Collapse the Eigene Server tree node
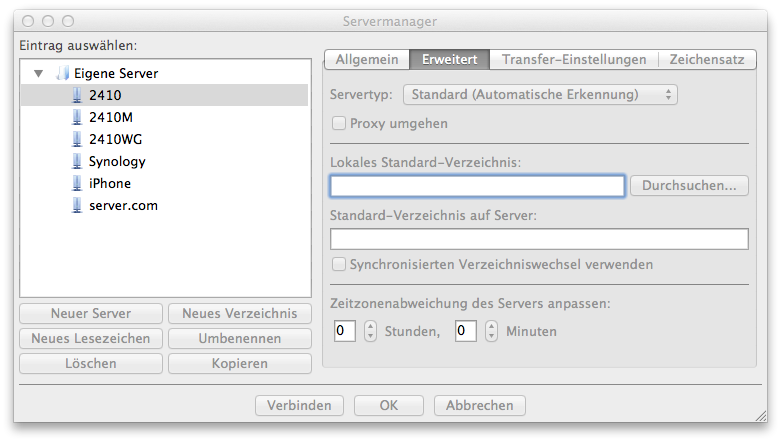This screenshot has height=442, width=781. point(38,73)
